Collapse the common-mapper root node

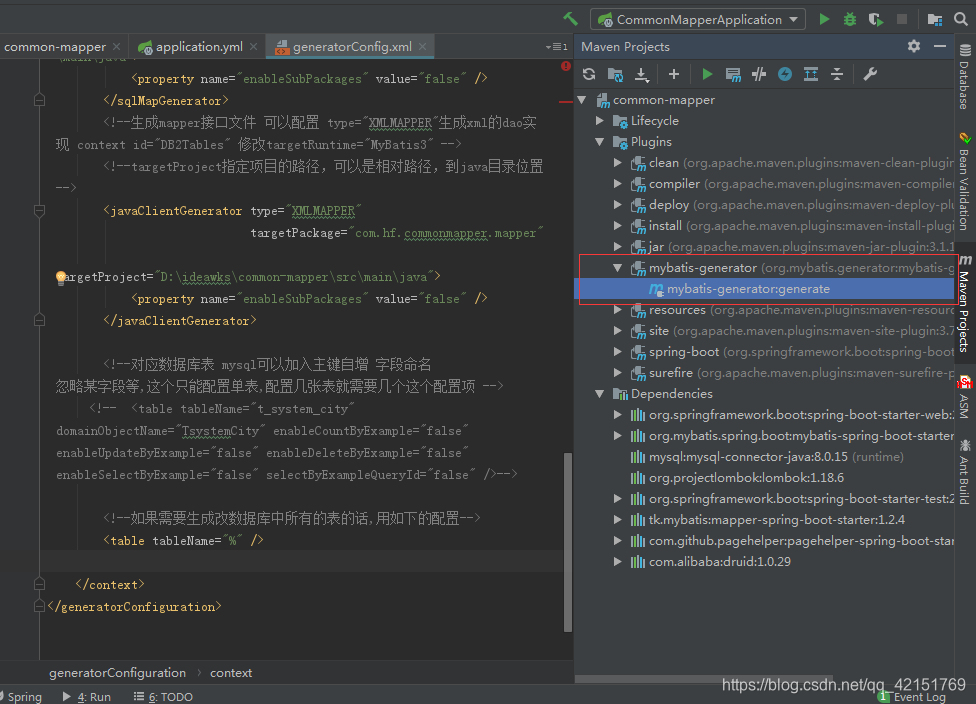coord(582,100)
